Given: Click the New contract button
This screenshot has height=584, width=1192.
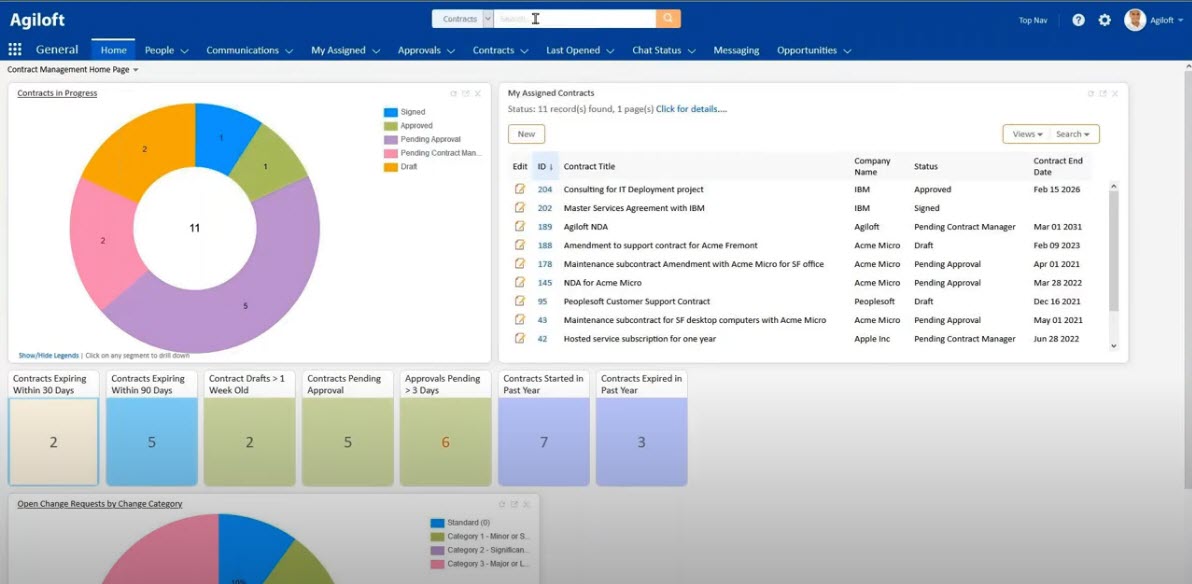Looking at the screenshot, I should pos(526,134).
